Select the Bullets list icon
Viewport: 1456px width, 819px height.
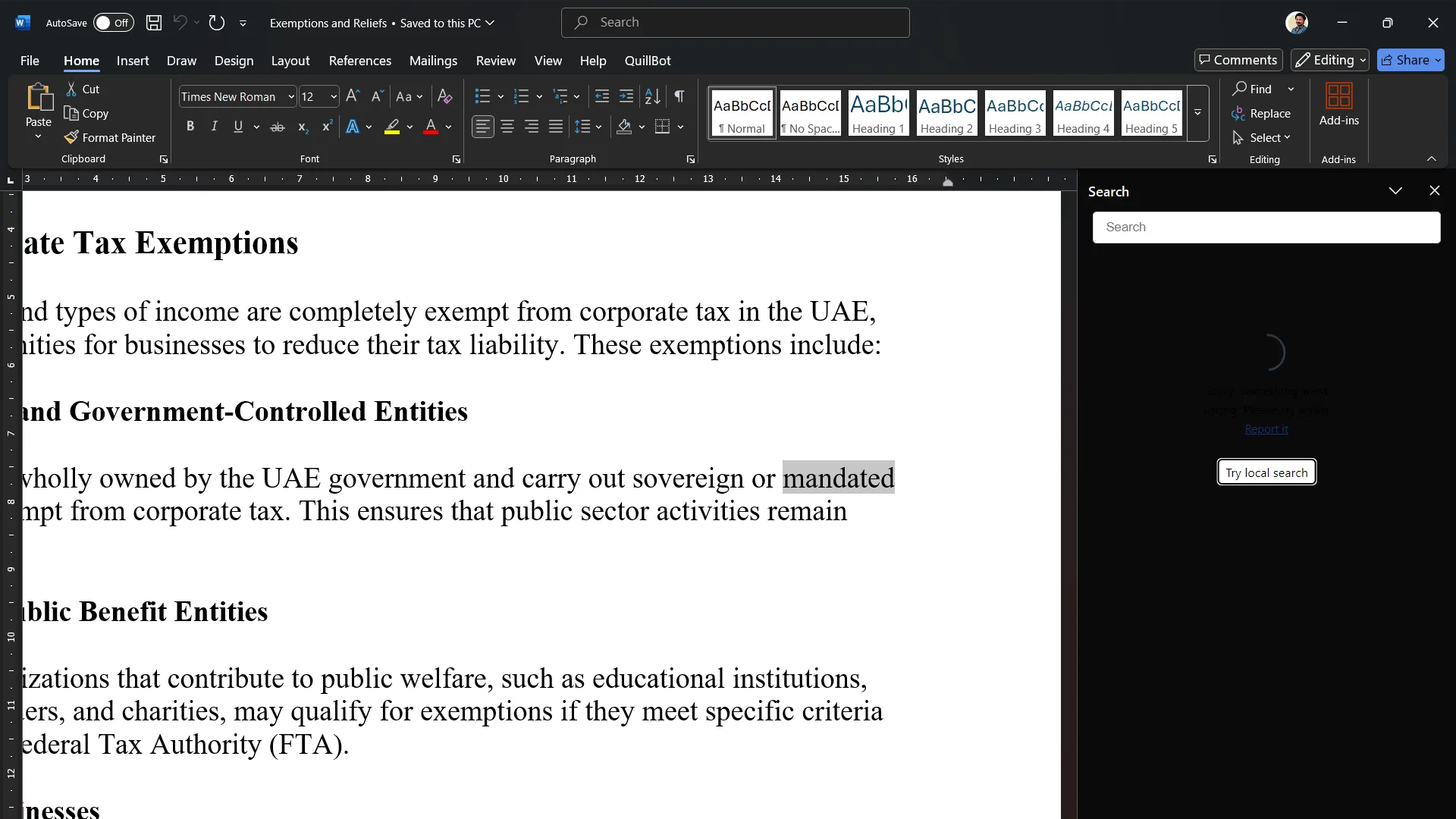(482, 96)
